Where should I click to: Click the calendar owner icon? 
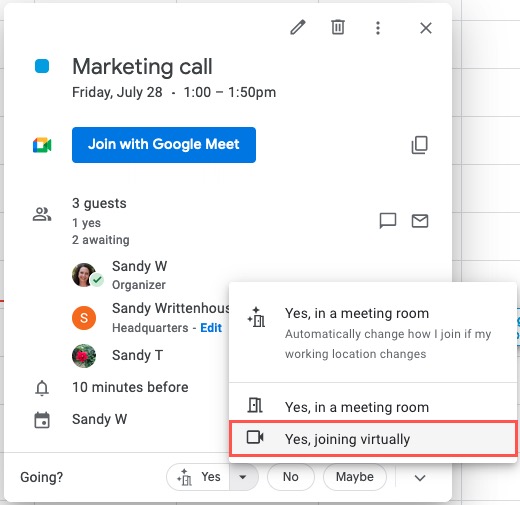tap(42, 420)
